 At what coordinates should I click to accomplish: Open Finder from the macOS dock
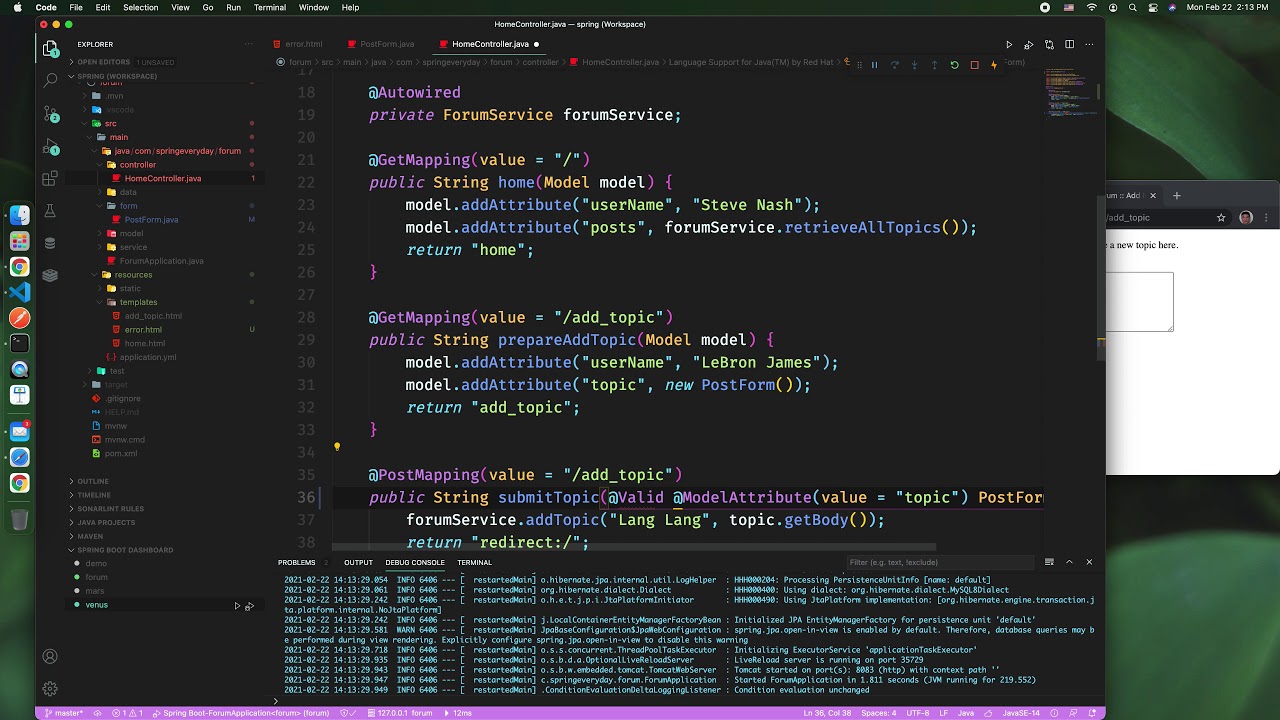20,216
